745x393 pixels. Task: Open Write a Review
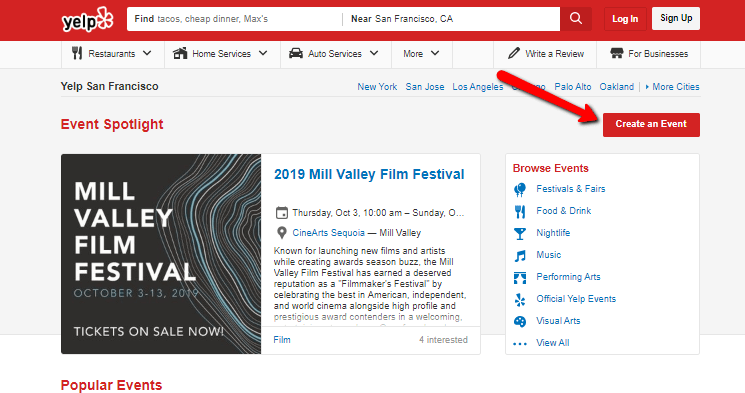[x=545, y=54]
